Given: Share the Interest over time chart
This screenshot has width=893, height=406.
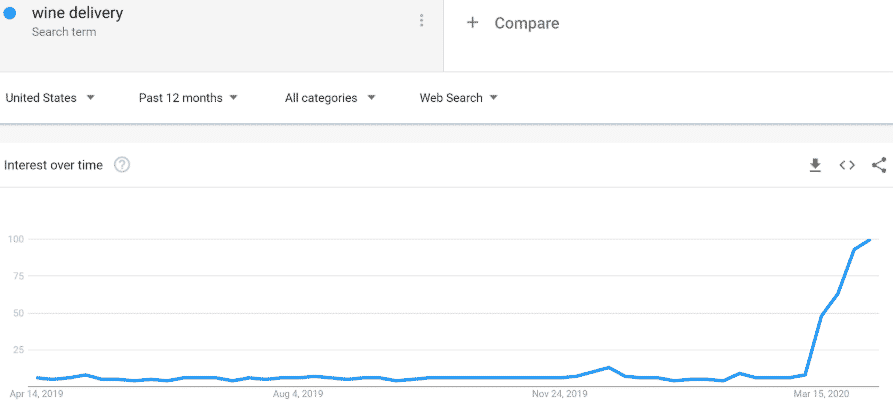Looking at the screenshot, I should [x=879, y=165].
